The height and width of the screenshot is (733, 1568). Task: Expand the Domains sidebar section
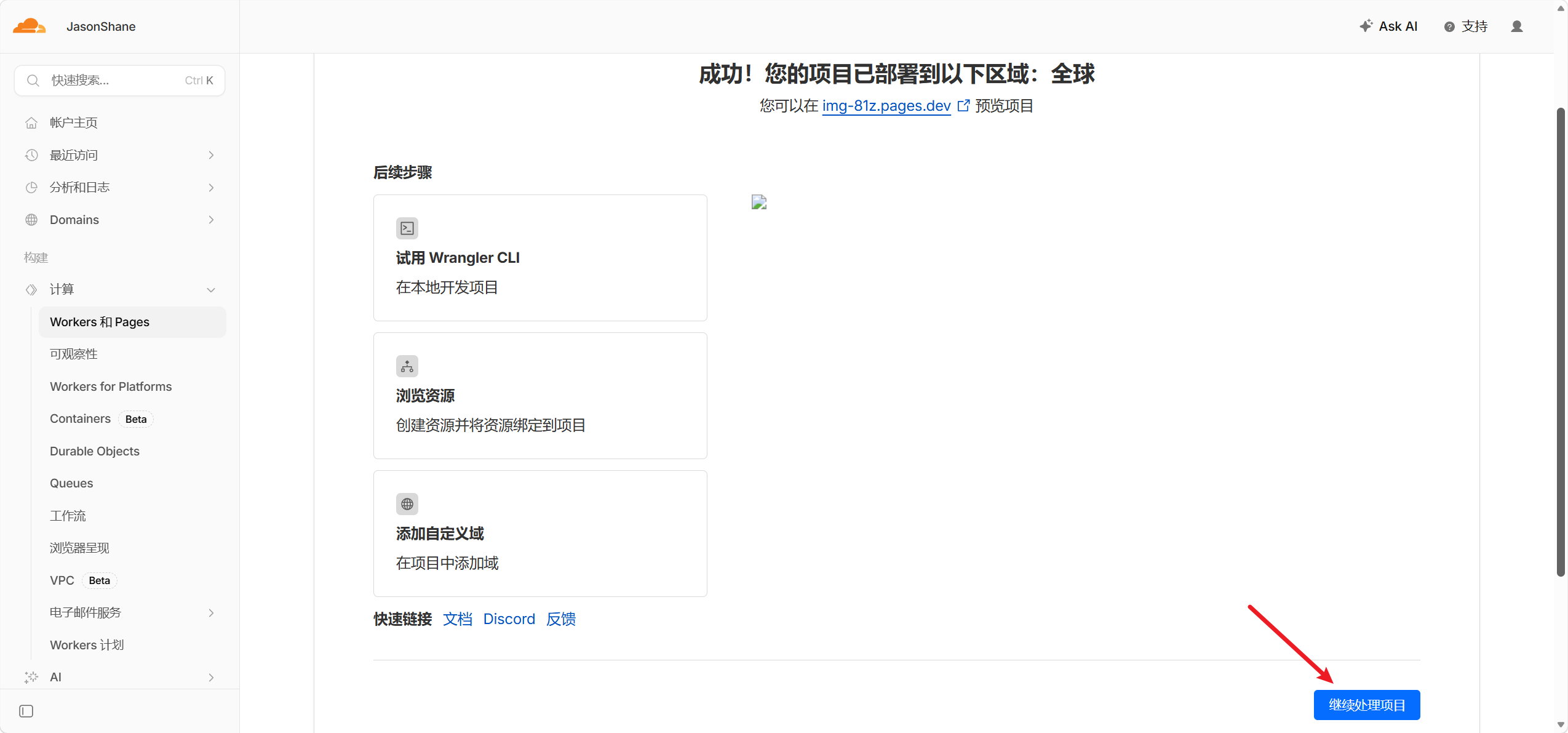[x=211, y=220]
